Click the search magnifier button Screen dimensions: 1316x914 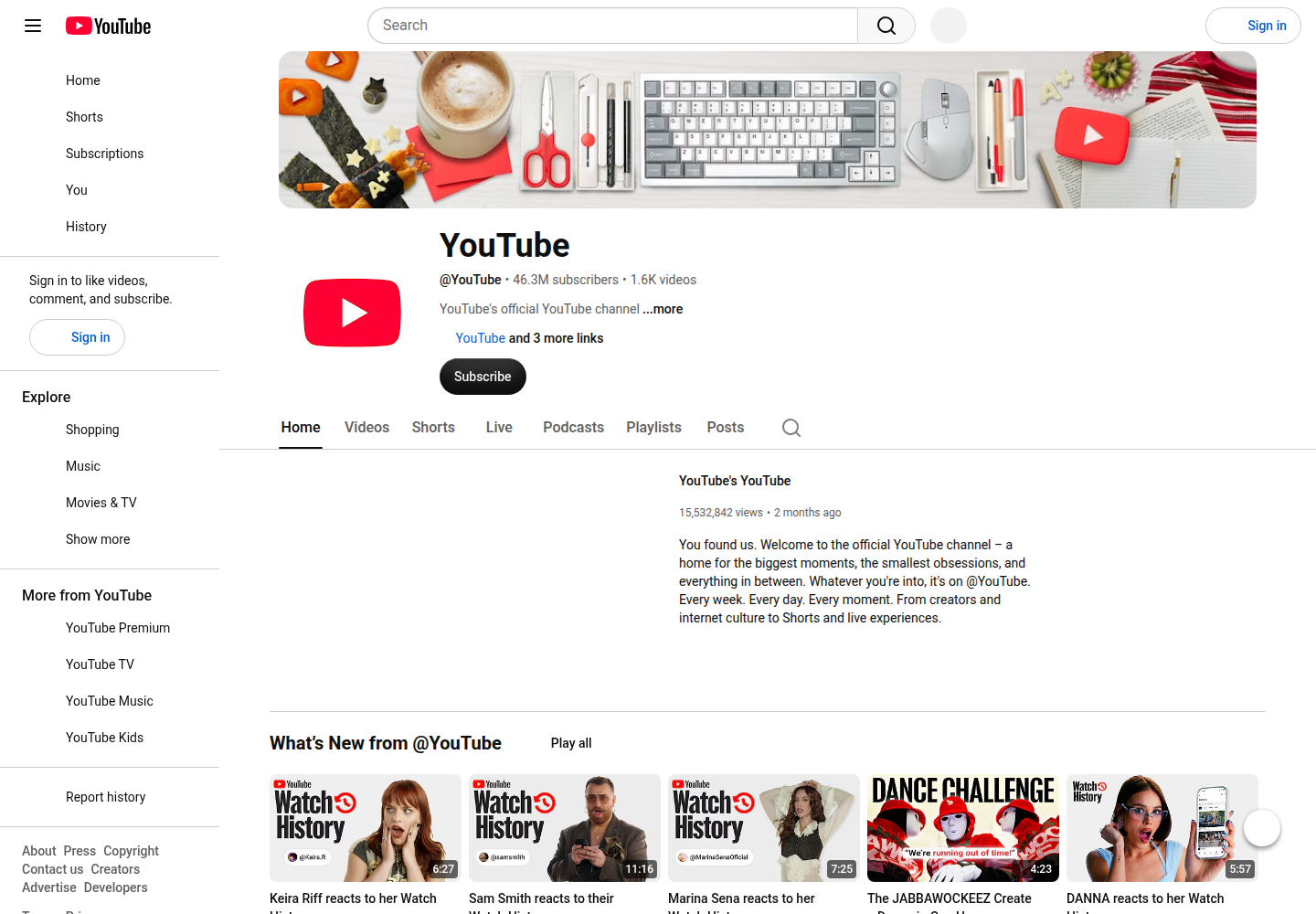click(886, 26)
